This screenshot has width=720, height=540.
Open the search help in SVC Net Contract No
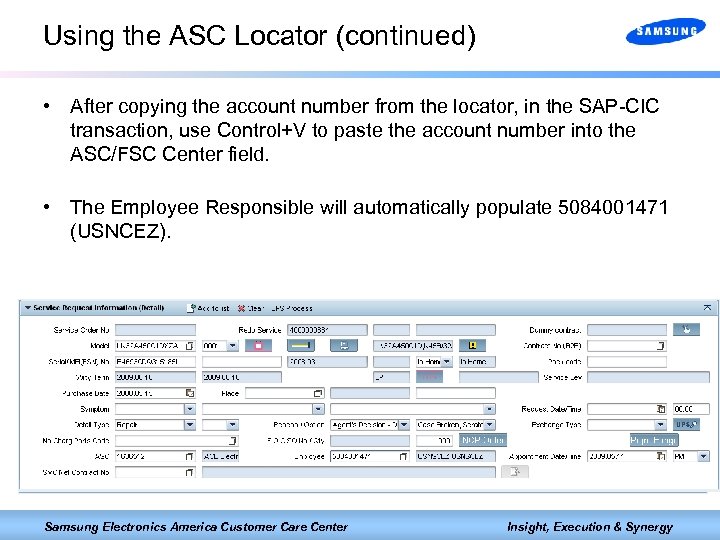click(x=189, y=472)
